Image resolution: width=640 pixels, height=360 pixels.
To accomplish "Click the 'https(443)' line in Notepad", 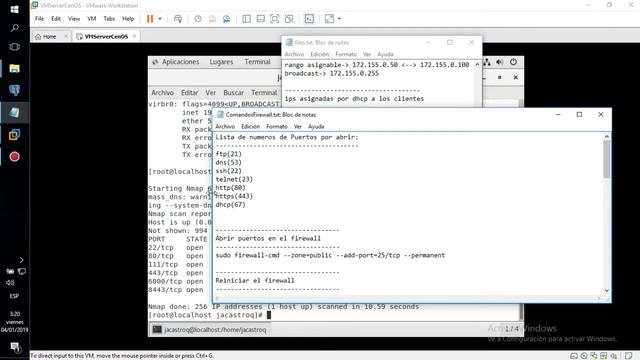I will pyautogui.click(x=234, y=196).
